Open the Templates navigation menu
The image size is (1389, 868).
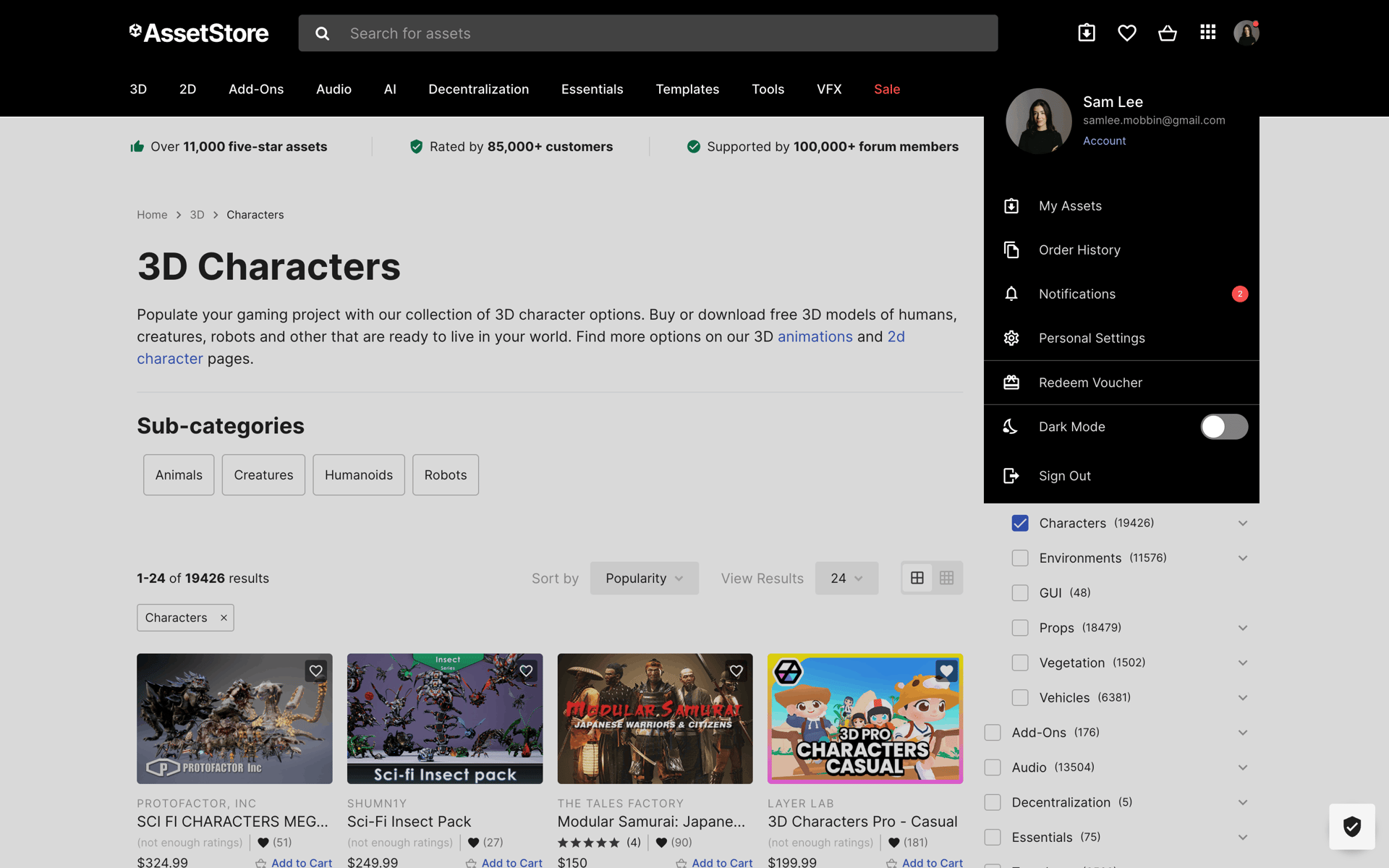coord(687,89)
